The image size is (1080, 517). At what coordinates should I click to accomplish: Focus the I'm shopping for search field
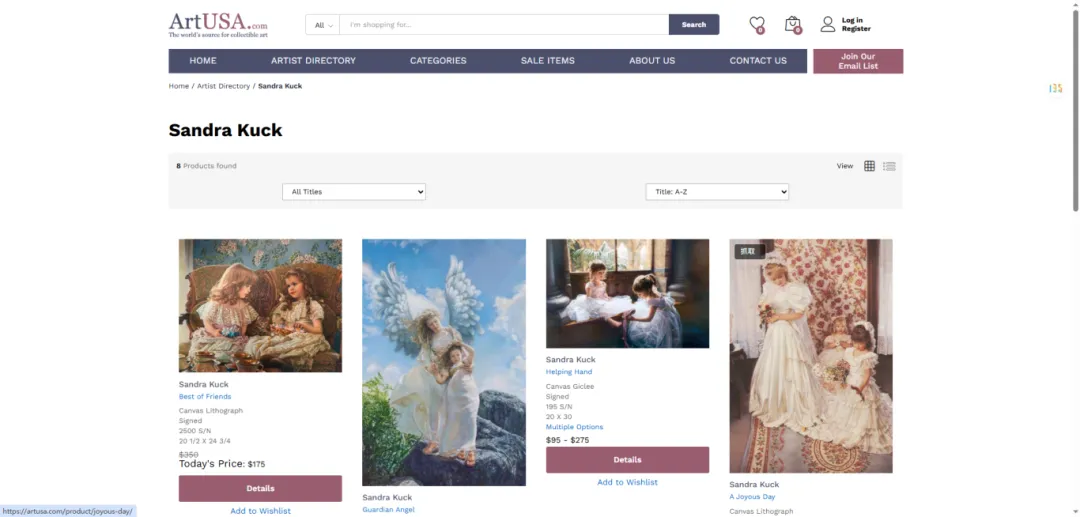tap(504, 25)
